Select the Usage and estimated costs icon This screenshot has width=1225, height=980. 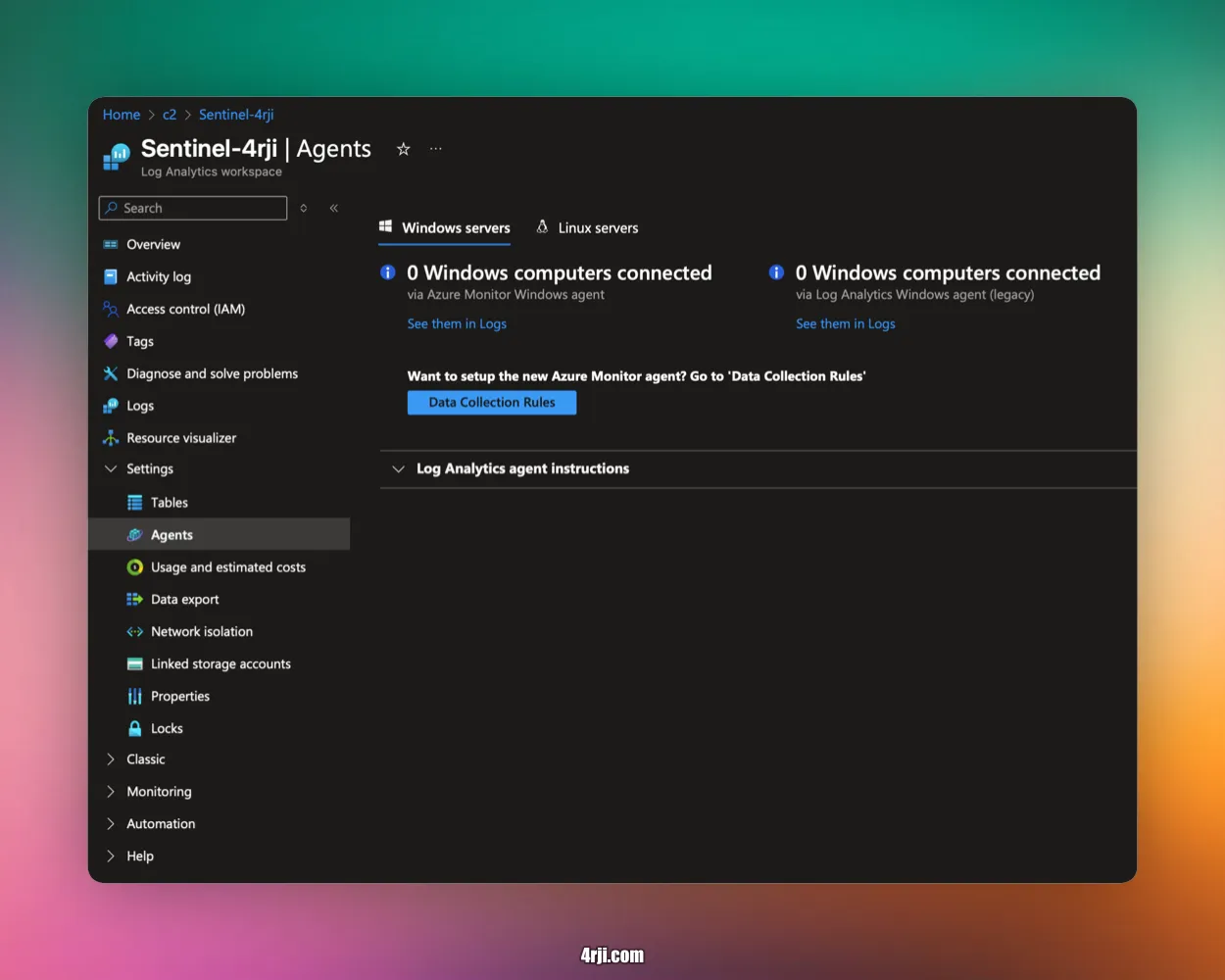pos(135,567)
